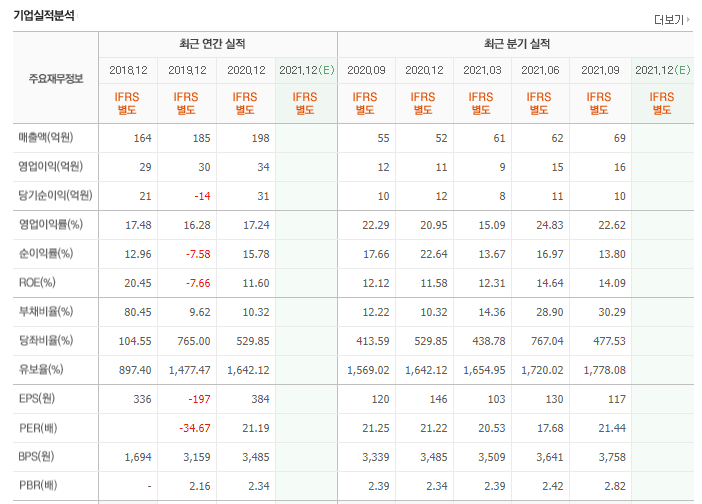Click the BPS(원) row label
Image resolution: width=702 pixels, height=504 pixels.
(x=36, y=457)
